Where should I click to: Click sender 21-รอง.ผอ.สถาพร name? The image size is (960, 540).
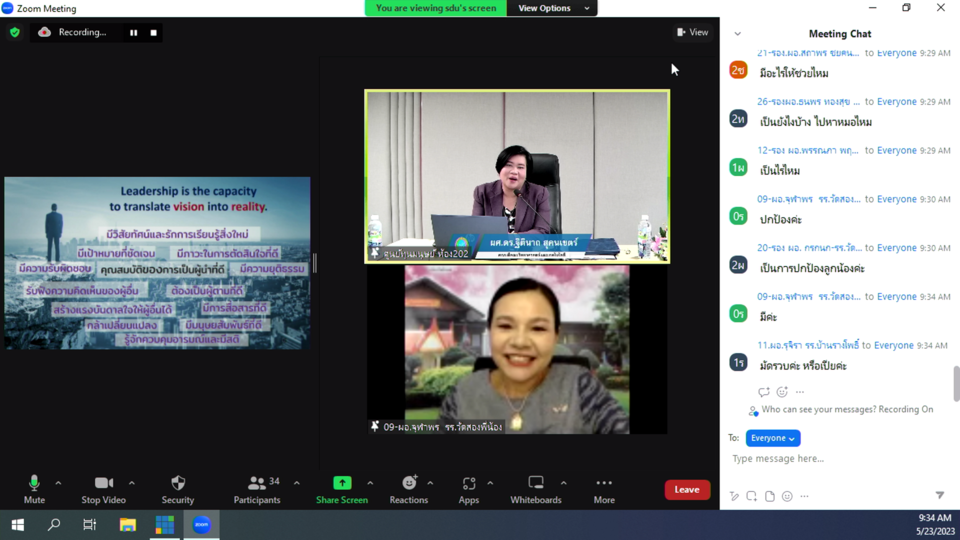[808, 53]
